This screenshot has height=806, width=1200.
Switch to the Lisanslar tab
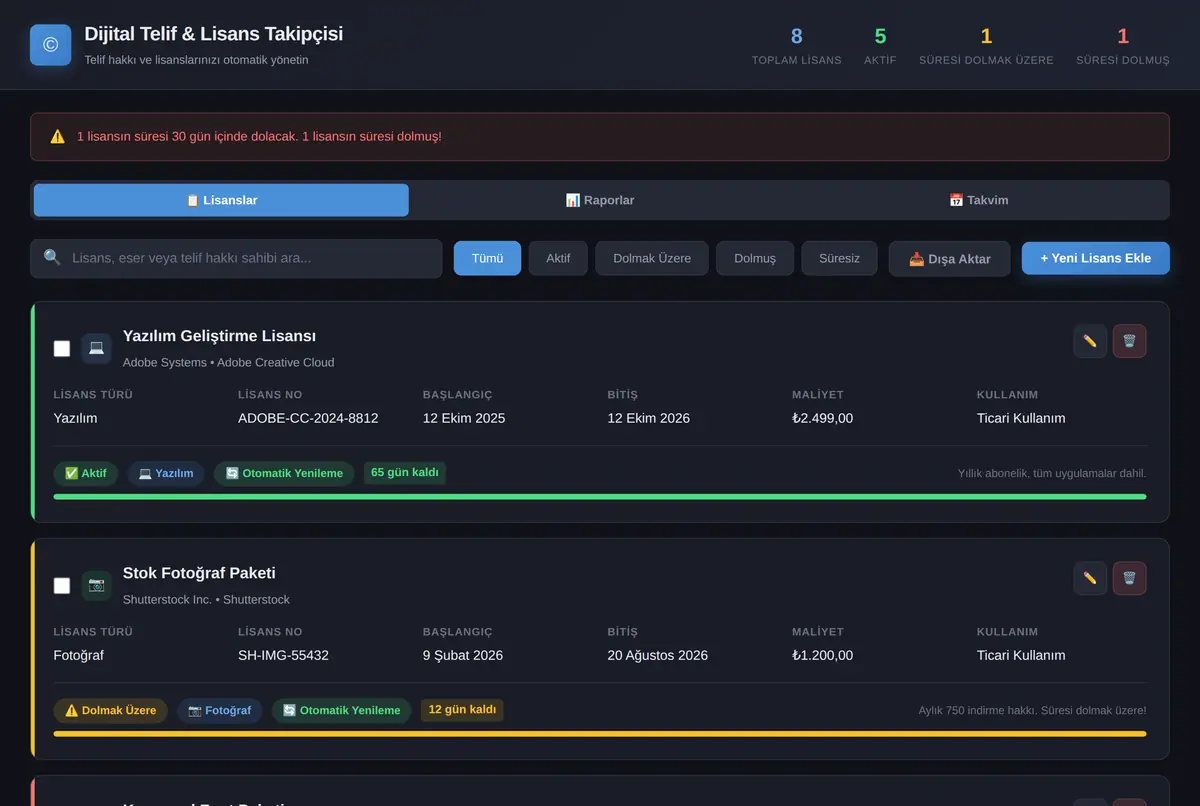[x=221, y=200]
